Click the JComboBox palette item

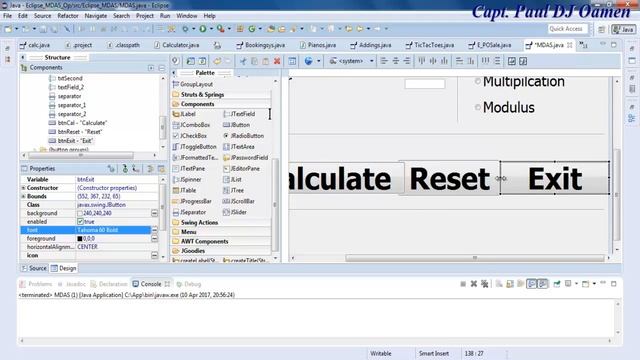pyautogui.click(x=191, y=125)
